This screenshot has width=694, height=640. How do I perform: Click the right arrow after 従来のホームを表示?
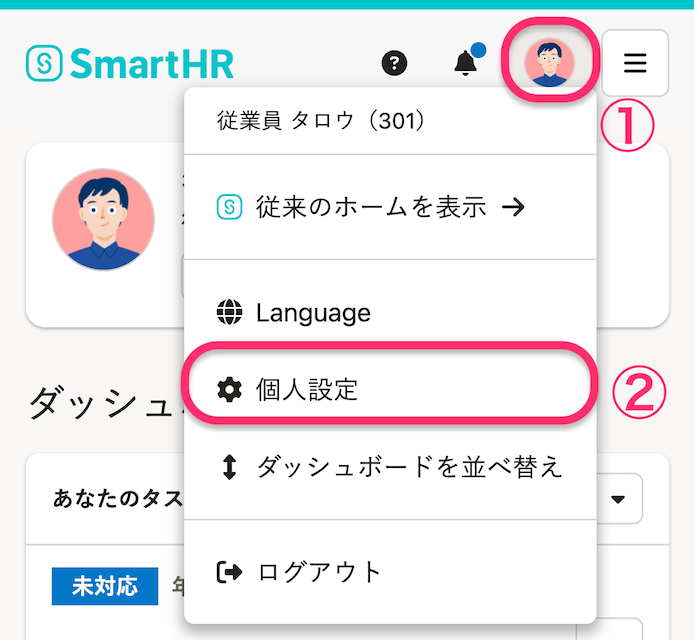tap(512, 207)
